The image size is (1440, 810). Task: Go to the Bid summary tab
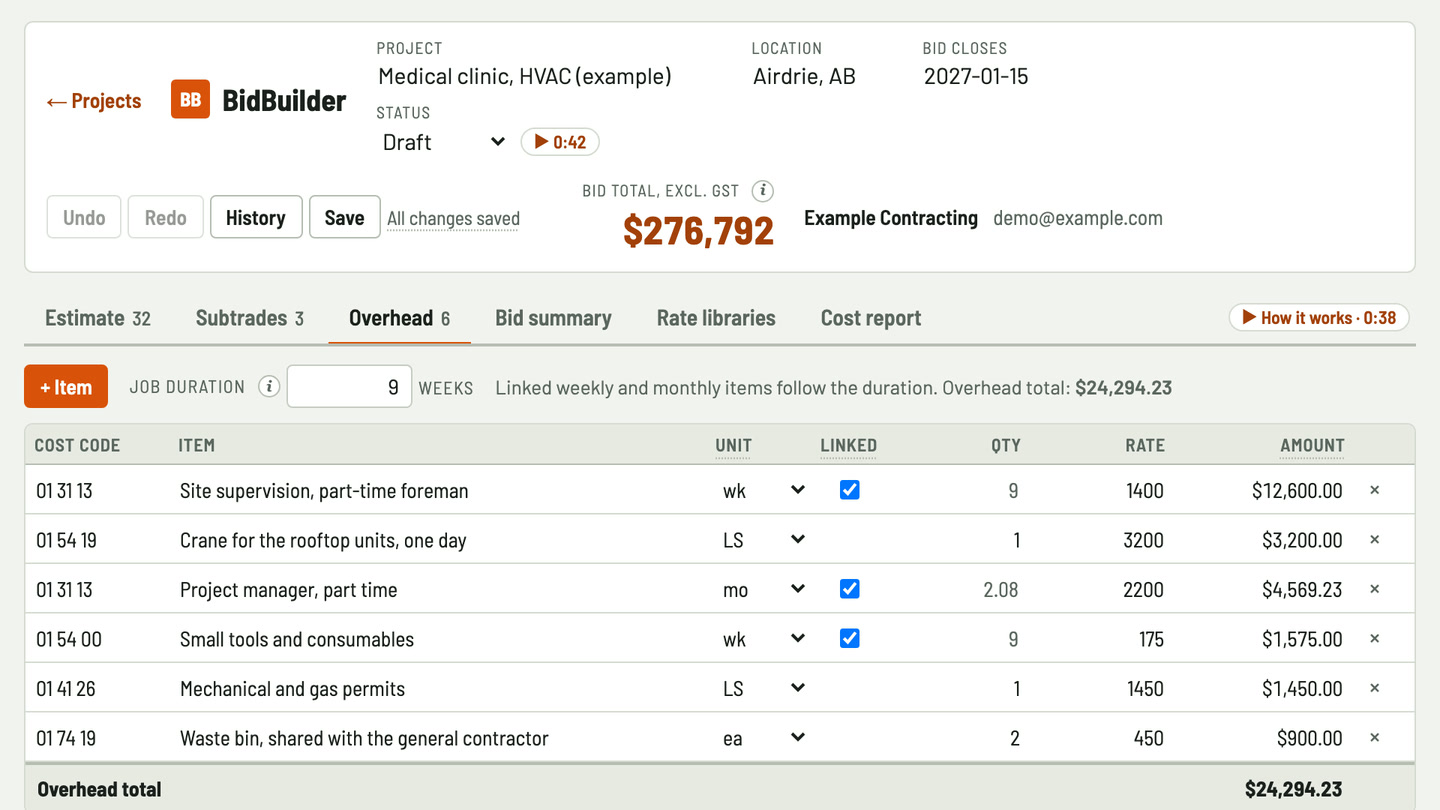(x=553, y=318)
